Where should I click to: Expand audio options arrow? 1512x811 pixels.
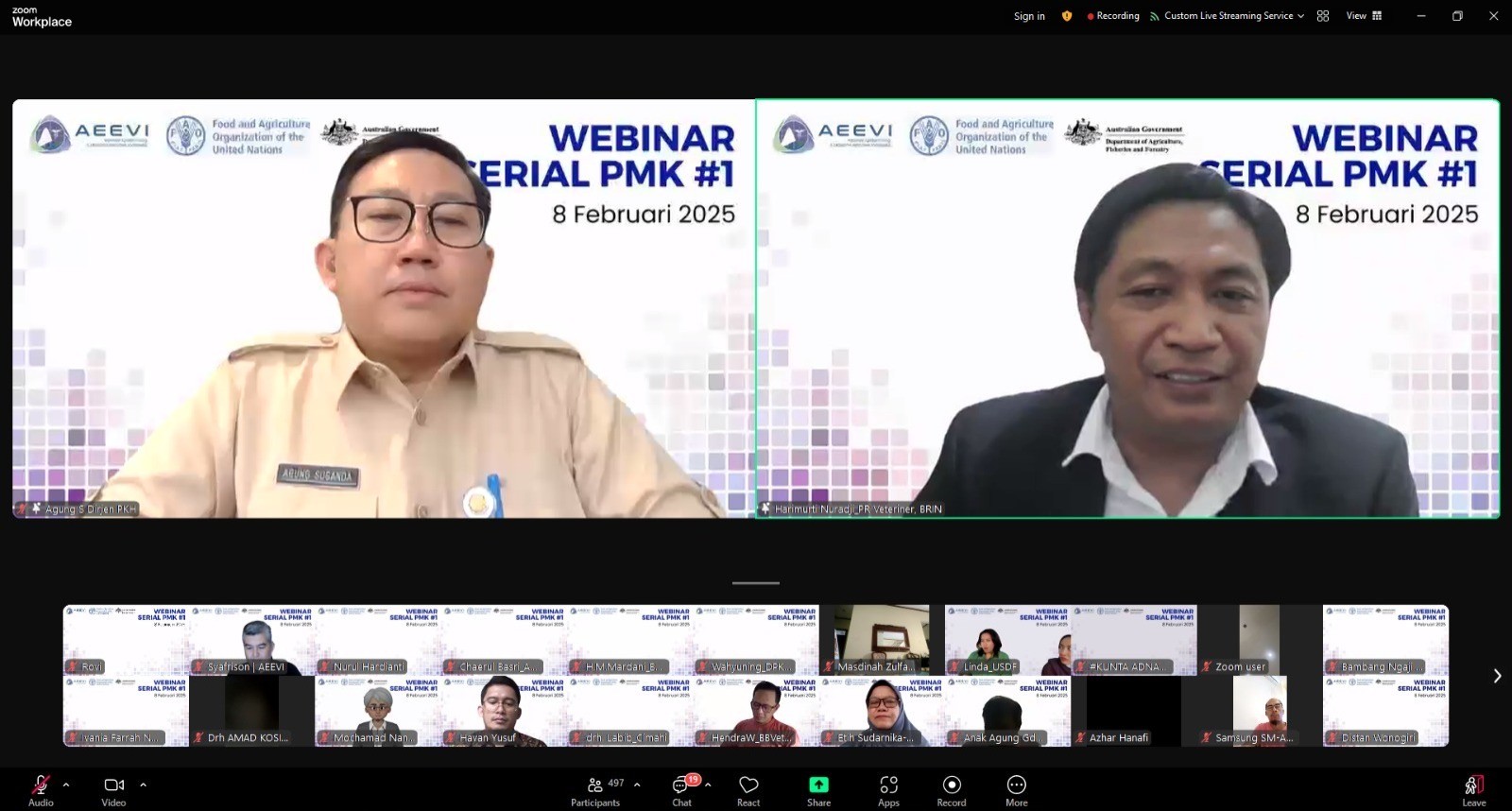click(66, 785)
